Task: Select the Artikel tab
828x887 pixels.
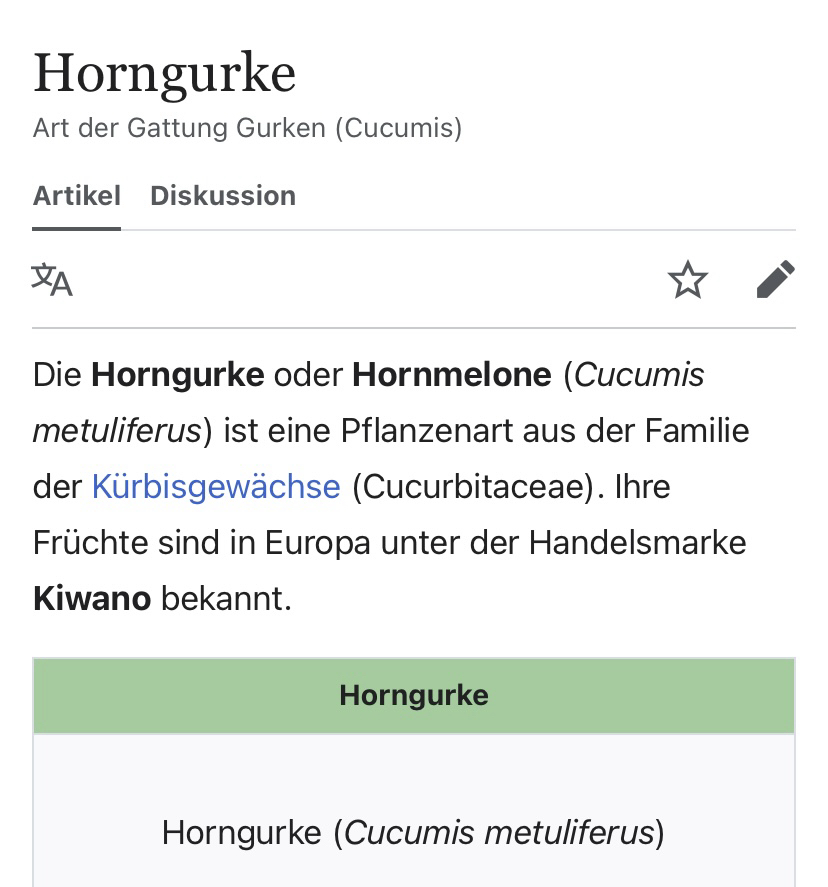Action: pyautogui.click(x=77, y=195)
